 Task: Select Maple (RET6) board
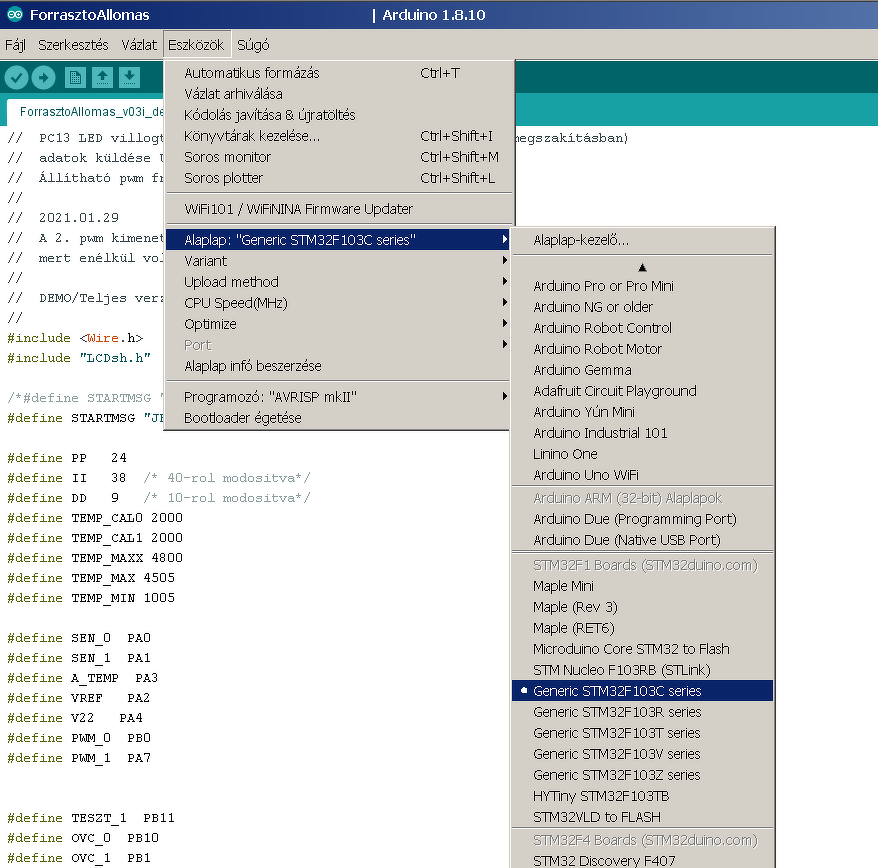point(642,628)
